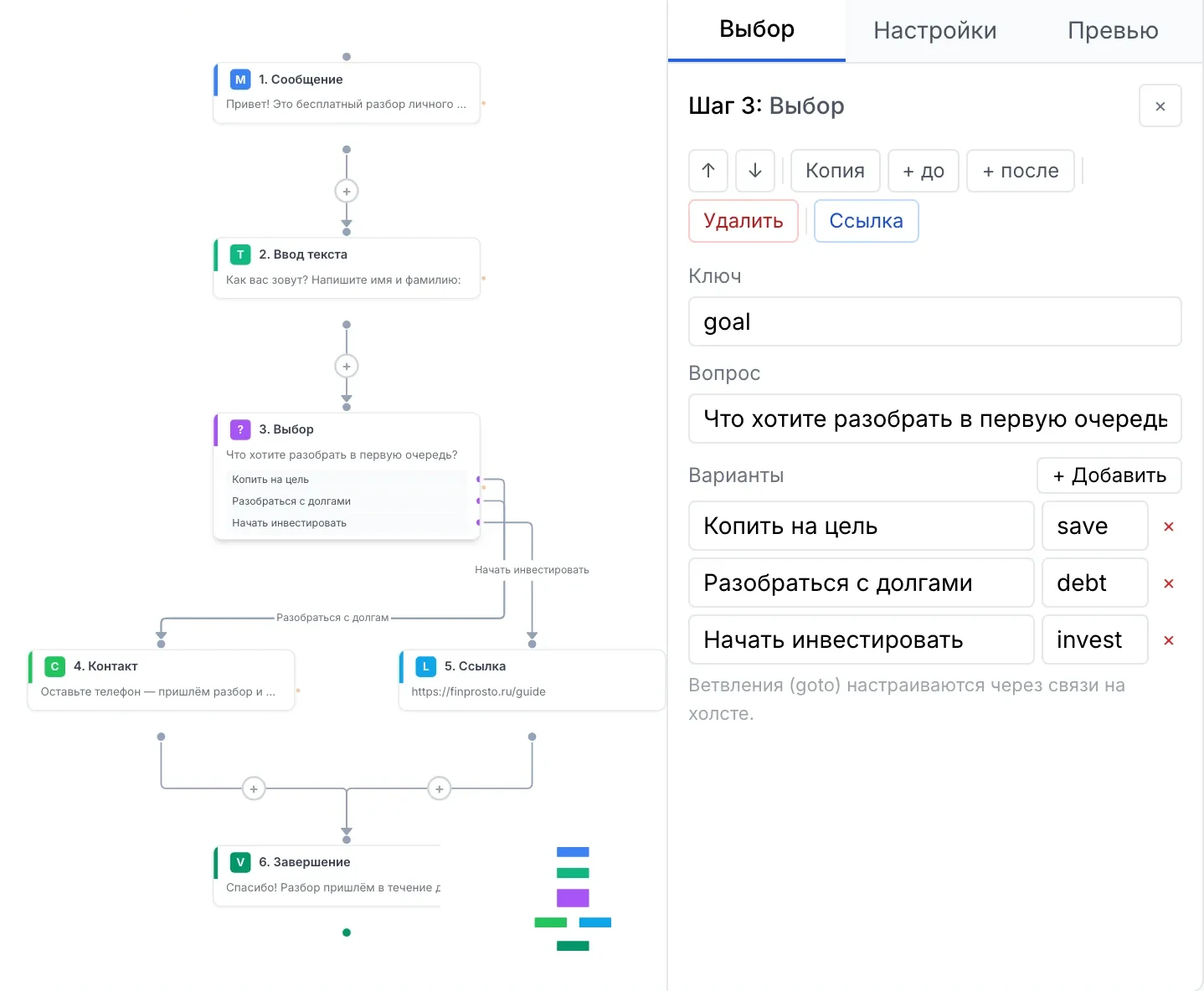The height and width of the screenshot is (991, 1204).
Task: Click the blue M message node icon
Action: [240, 80]
